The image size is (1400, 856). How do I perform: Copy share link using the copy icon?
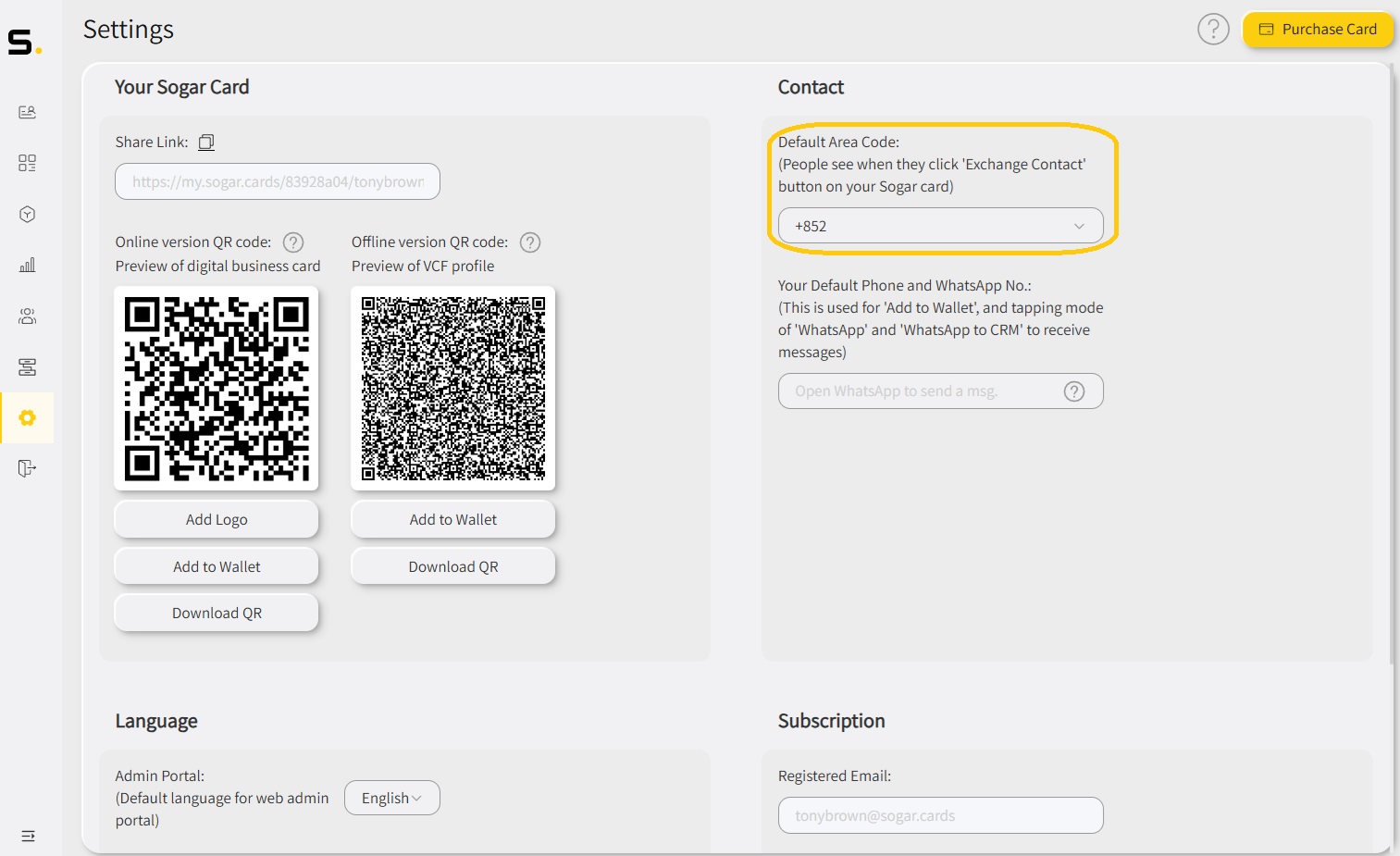pos(206,142)
